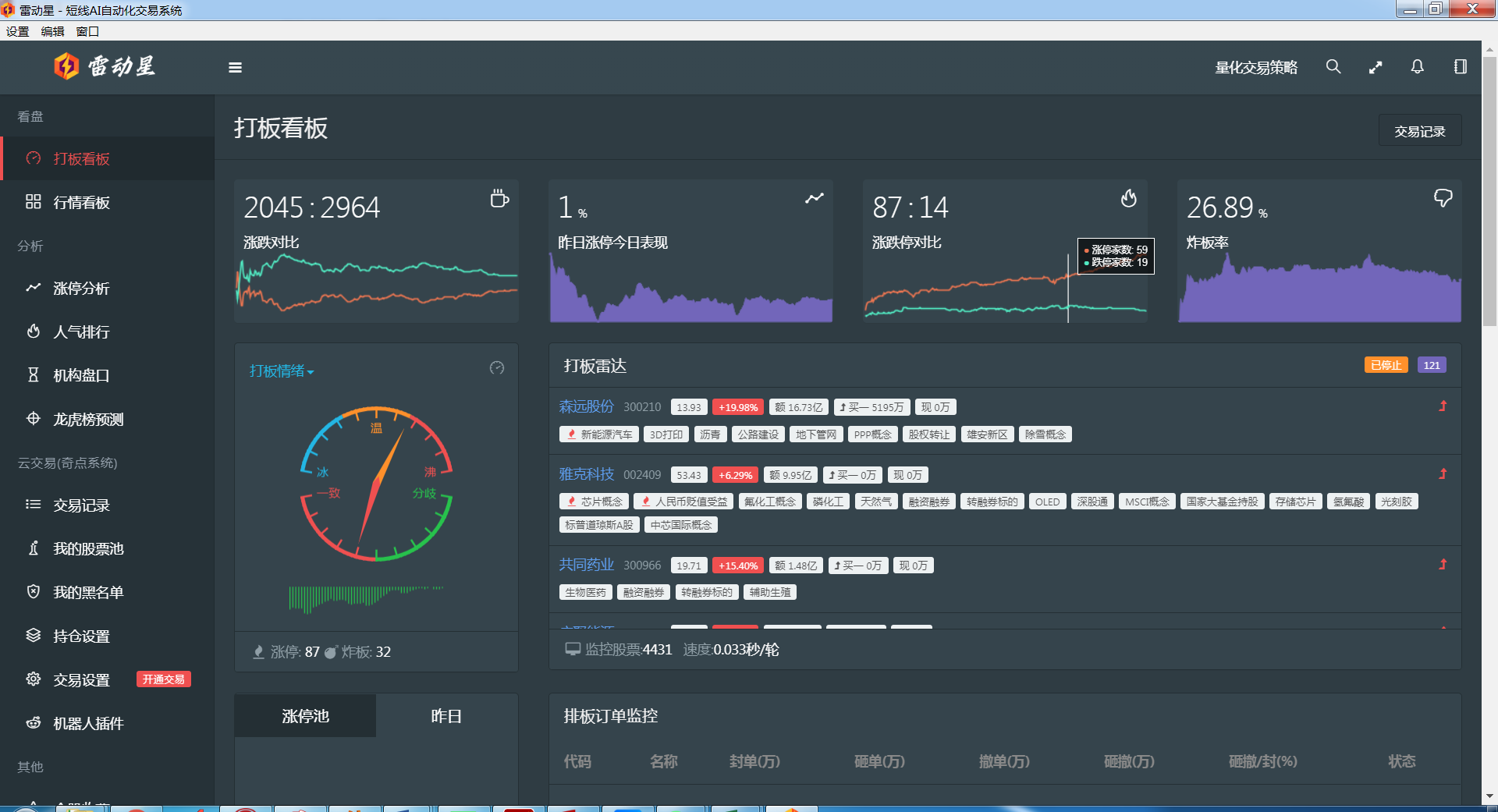Viewport: 1498px width, 812px height.
Task: Open 持仓设置
Action: click(107, 636)
